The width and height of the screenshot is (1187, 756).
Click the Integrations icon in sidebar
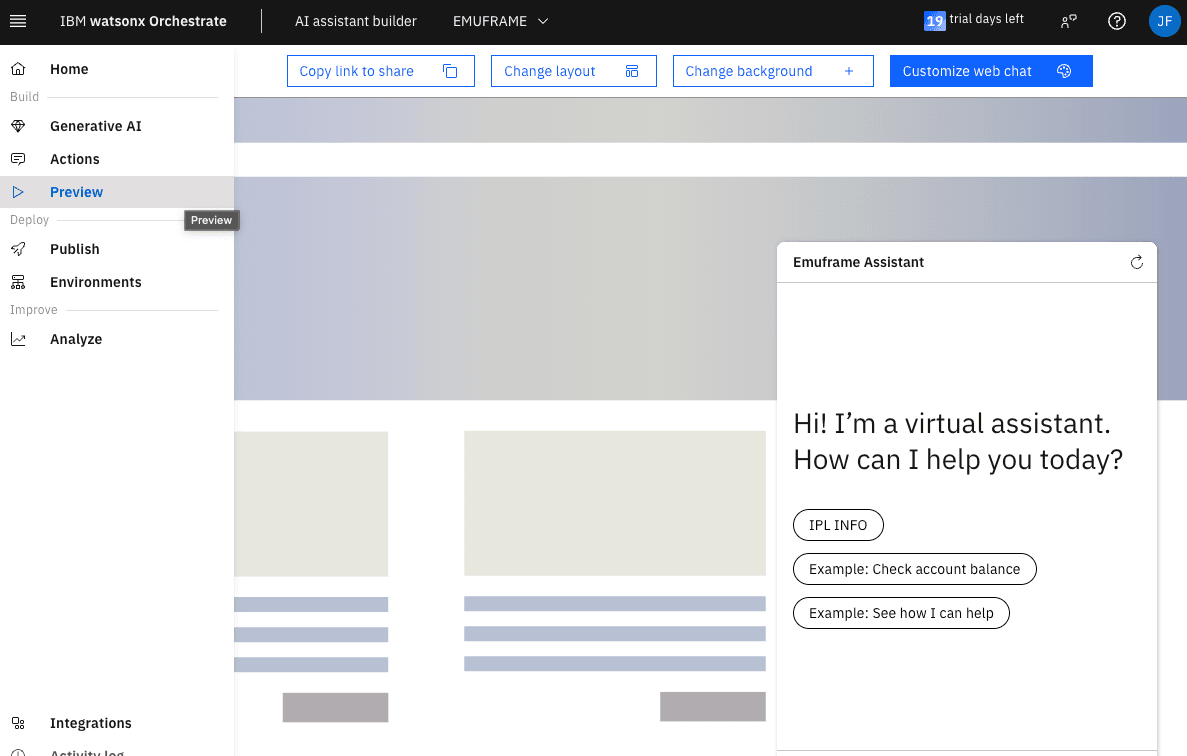click(x=18, y=723)
